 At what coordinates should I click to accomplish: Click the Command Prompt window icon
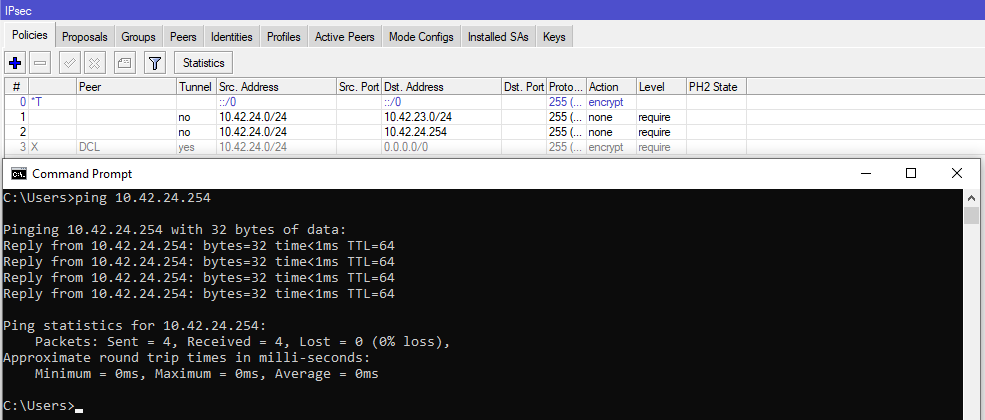(19, 174)
